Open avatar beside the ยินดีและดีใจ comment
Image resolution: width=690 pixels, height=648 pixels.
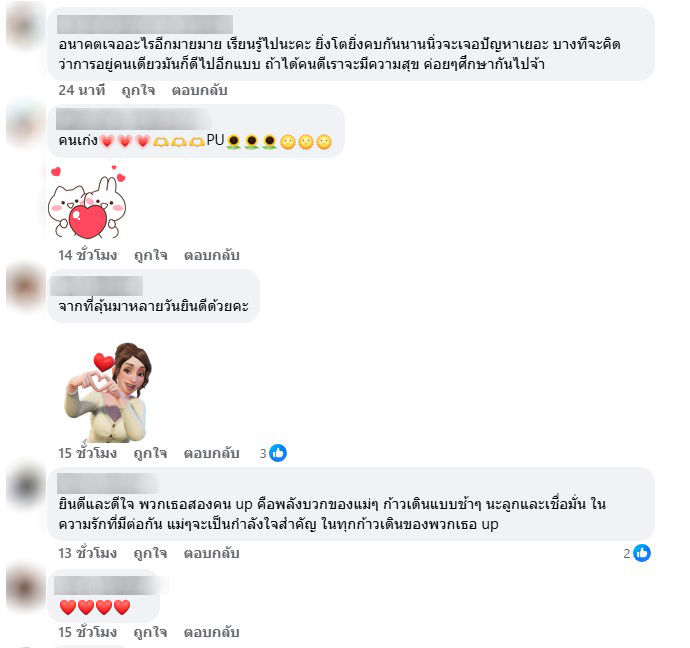click(x=24, y=485)
